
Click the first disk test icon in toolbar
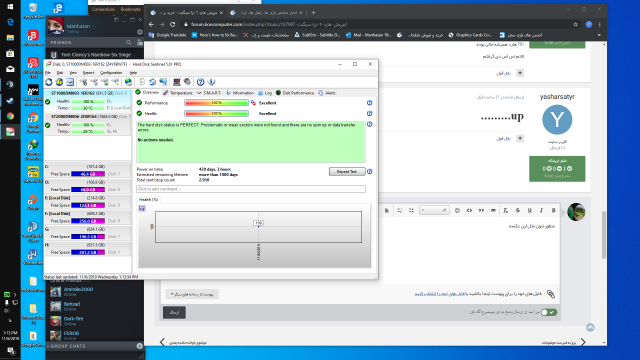pyautogui.click(x=83, y=82)
